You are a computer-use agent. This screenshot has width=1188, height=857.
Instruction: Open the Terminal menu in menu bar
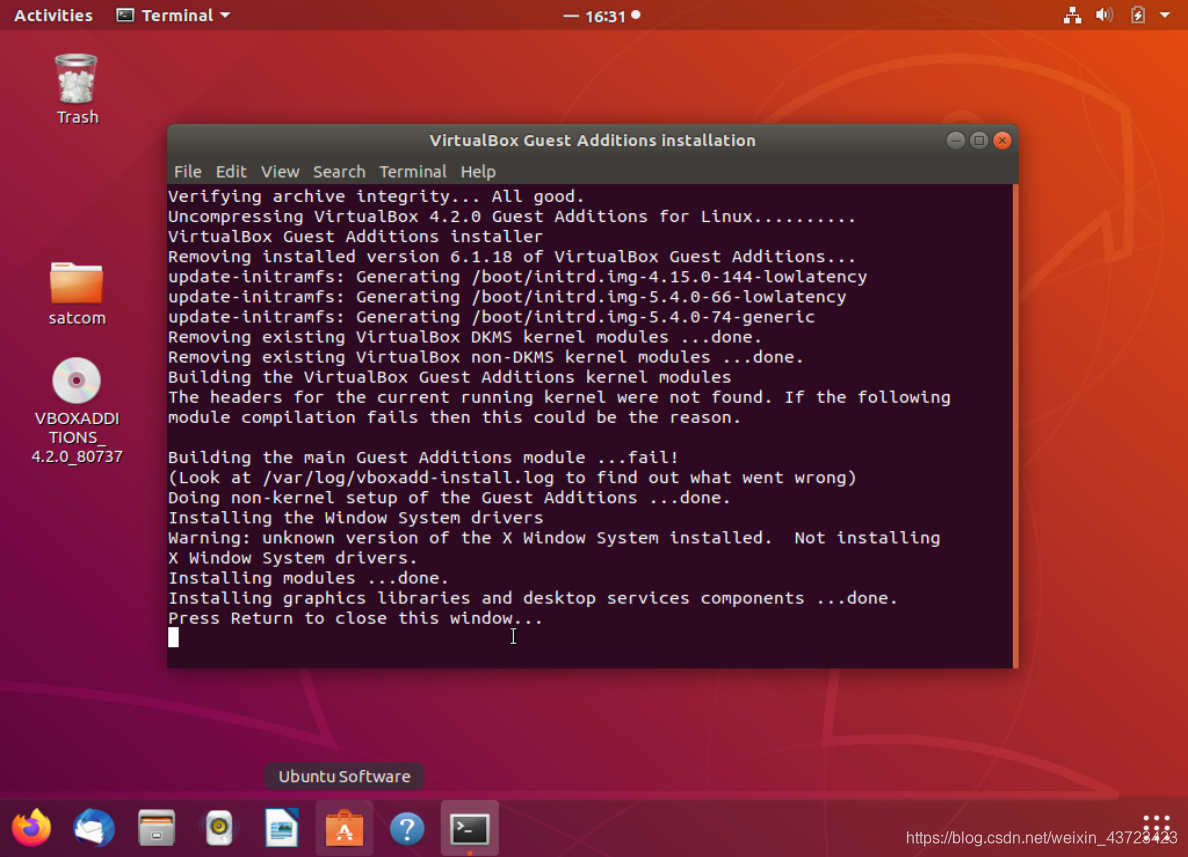413,172
